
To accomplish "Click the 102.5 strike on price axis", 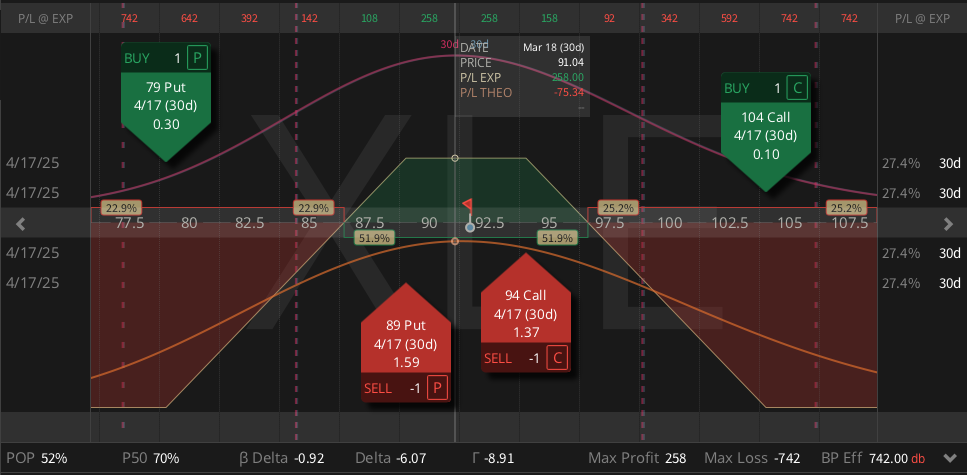I will pos(730,223).
